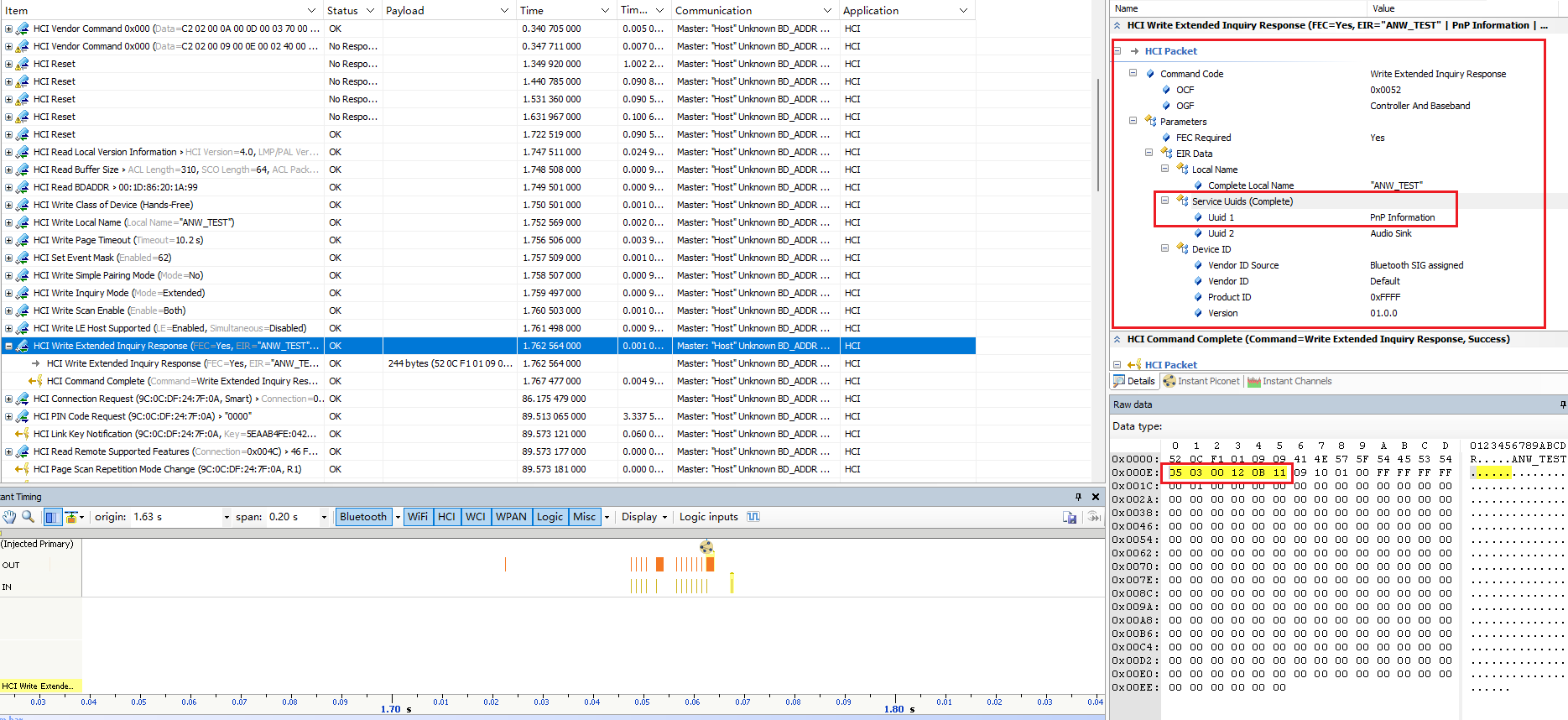The width and height of the screenshot is (1568, 720).
Task: Pin the Raw data panel
Action: click(1562, 404)
